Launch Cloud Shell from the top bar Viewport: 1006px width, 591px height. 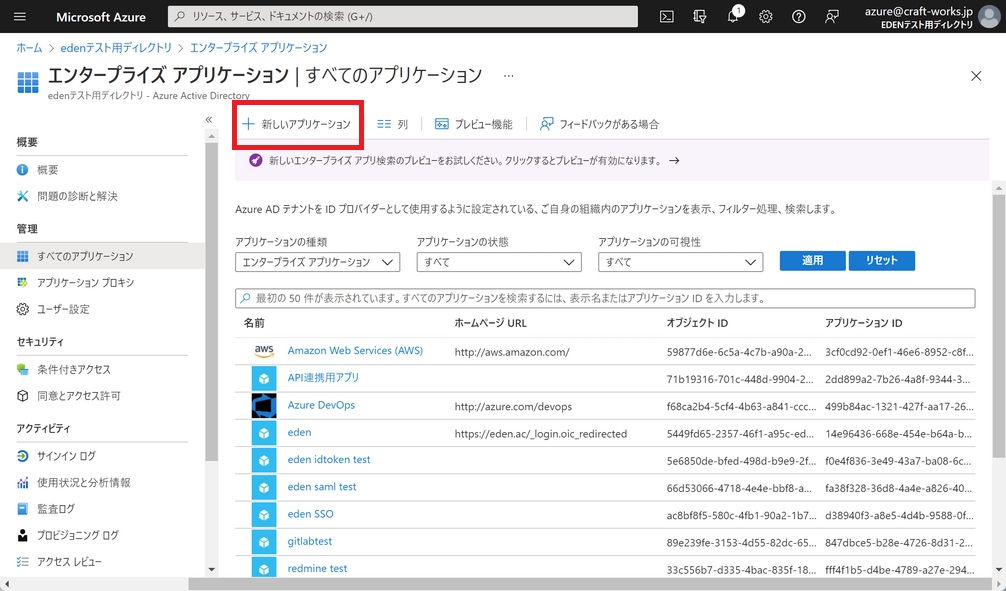[x=667, y=17]
